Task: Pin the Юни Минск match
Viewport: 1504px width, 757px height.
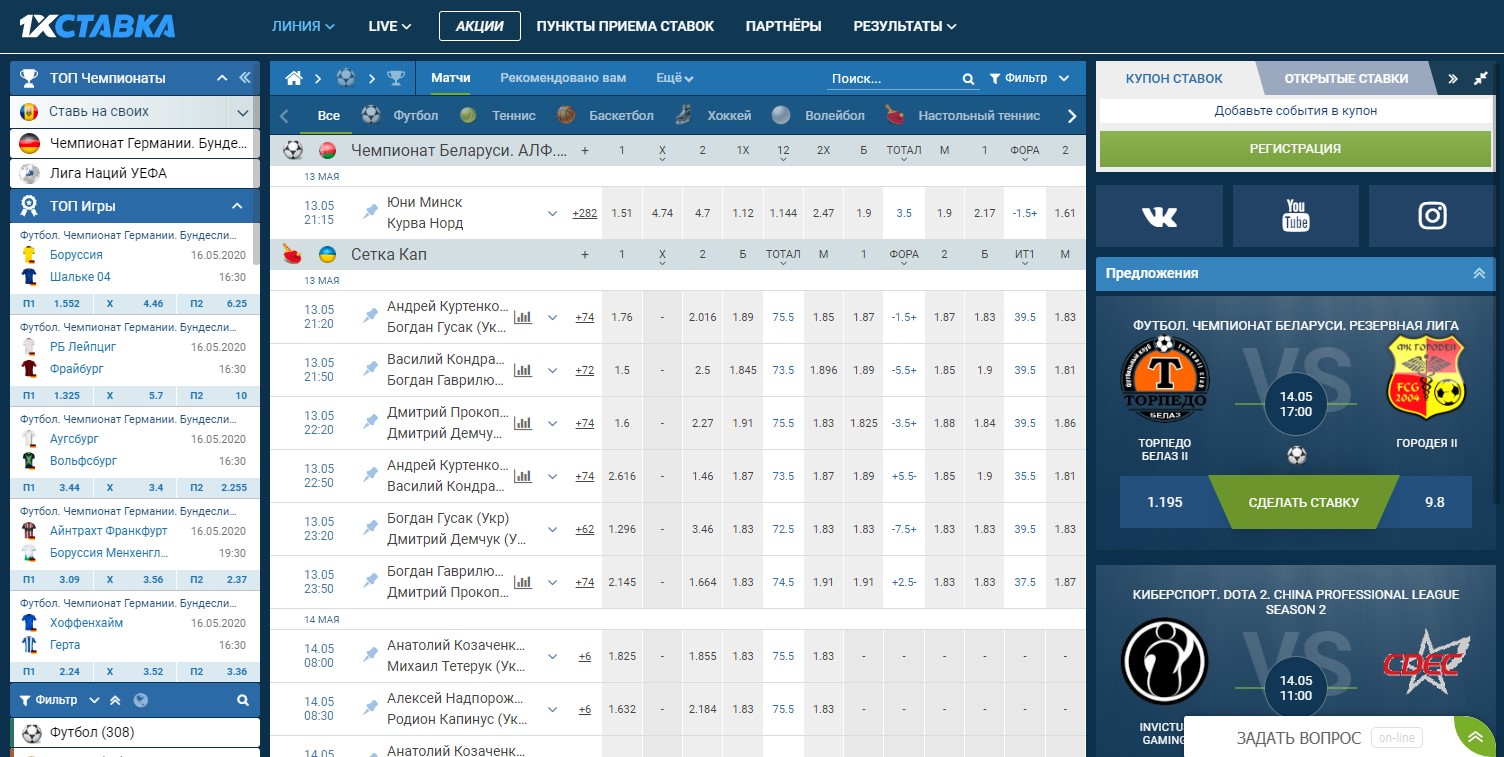Action: pyautogui.click(x=371, y=212)
